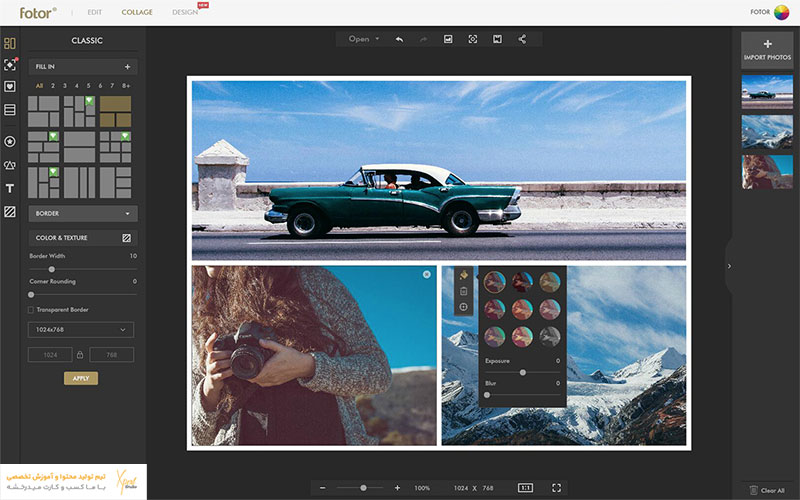Select the highlighted gold three-cell layout

click(x=115, y=111)
